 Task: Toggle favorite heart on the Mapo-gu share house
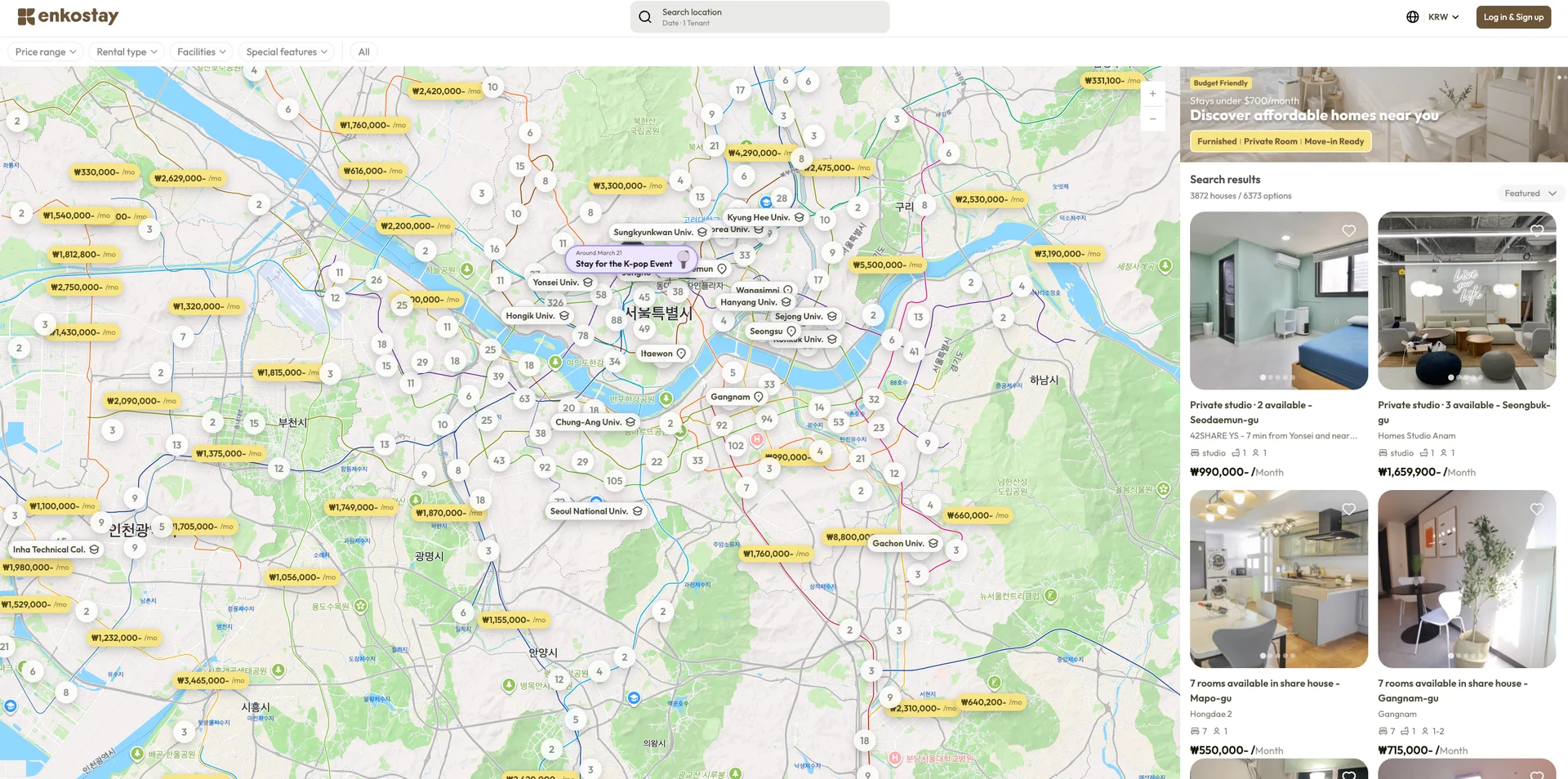tap(1347, 509)
